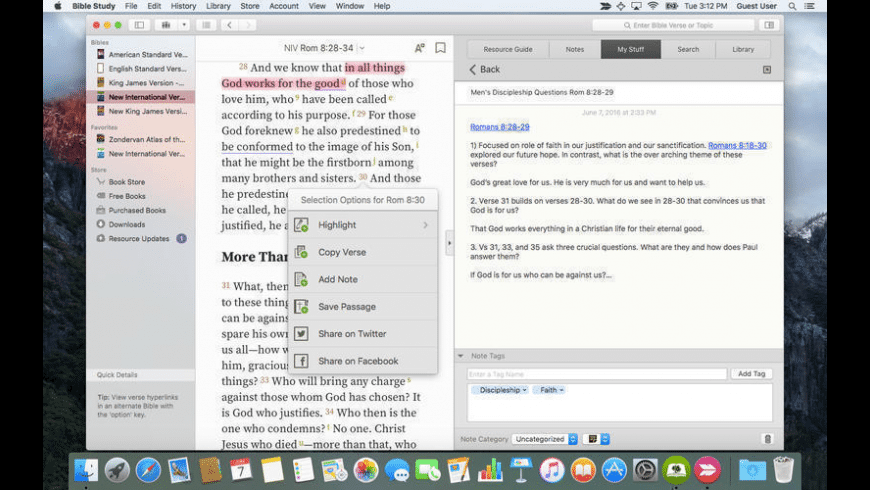Image resolution: width=870 pixels, height=490 pixels.
Task: Open the App Store from the Dock
Action: click(x=614, y=470)
